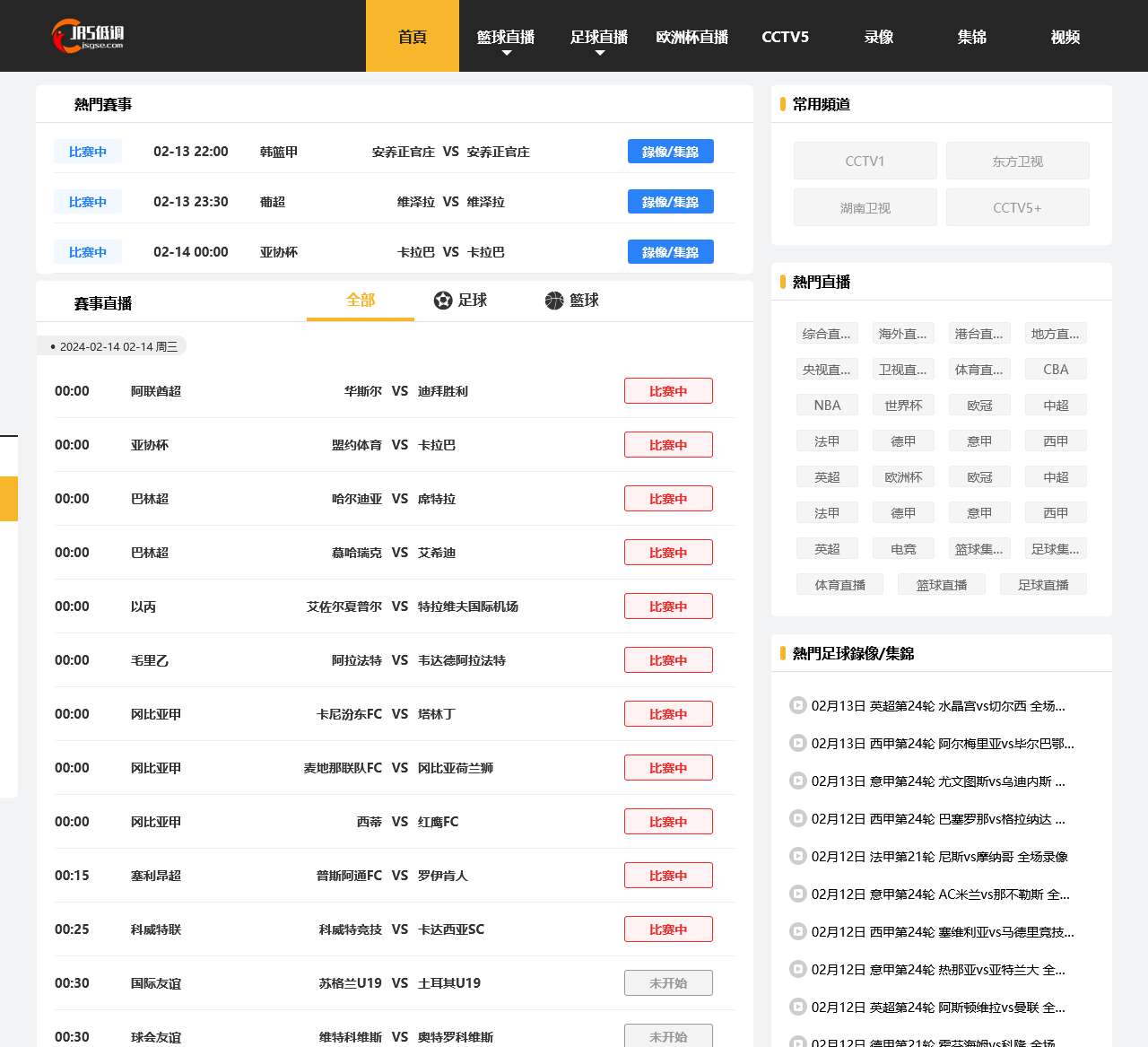The height and width of the screenshot is (1047, 1148).
Task: Click 錄像/集錦 button for 韩篮甲 match
Action: [x=670, y=152]
